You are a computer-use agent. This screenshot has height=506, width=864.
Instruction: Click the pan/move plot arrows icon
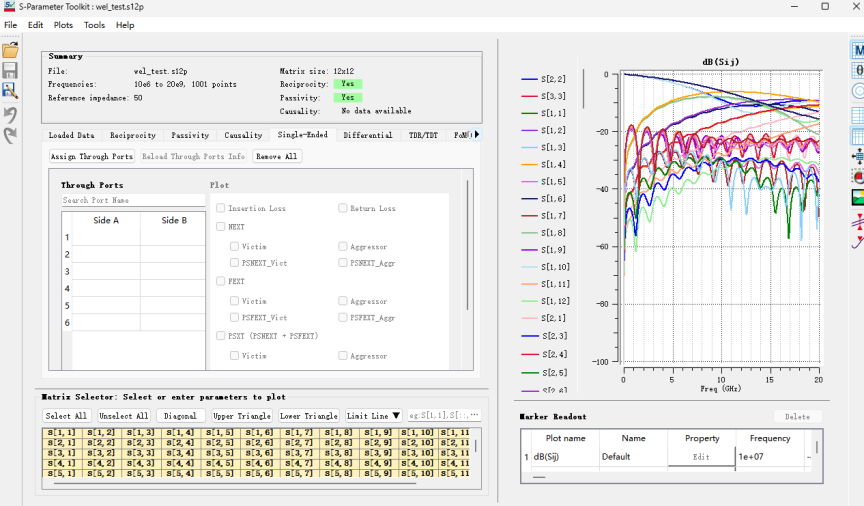pyautogui.click(x=858, y=157)
